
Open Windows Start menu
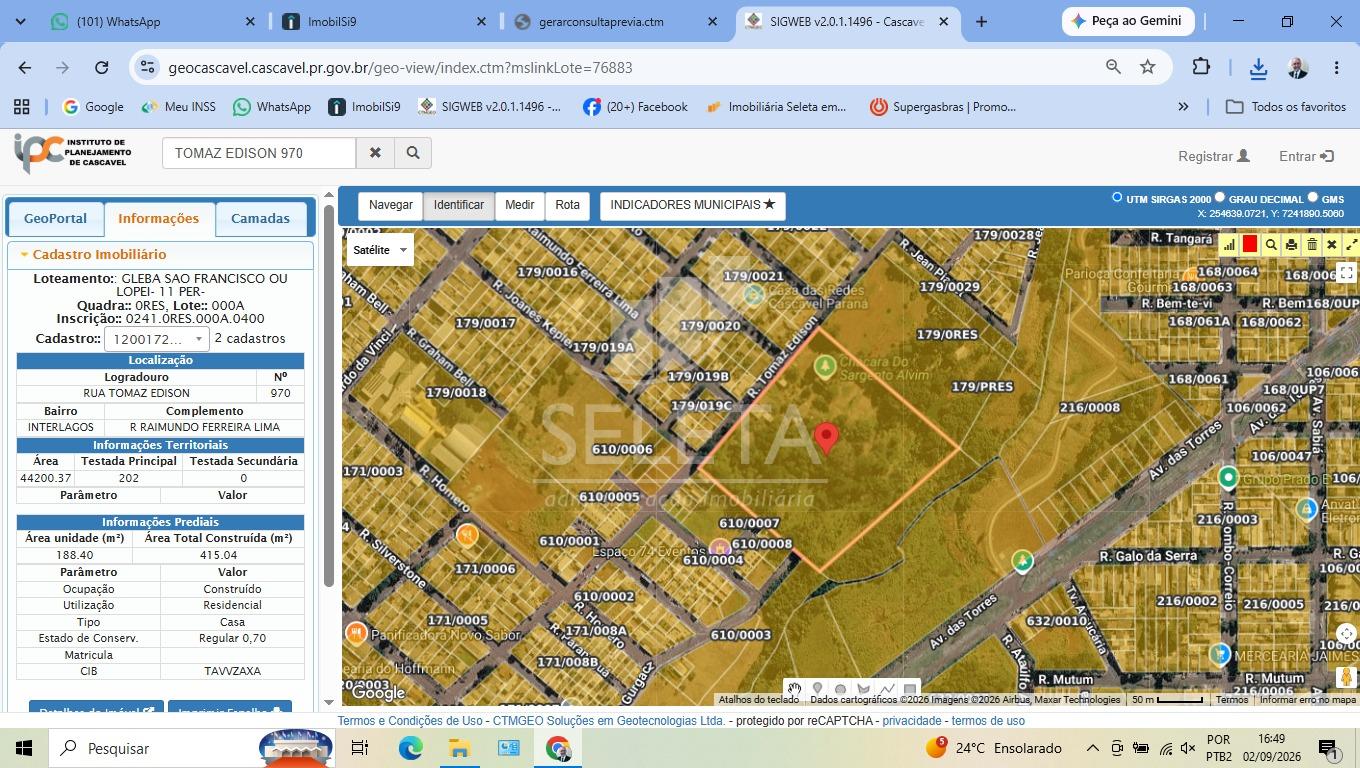click(x=23, y=748)
